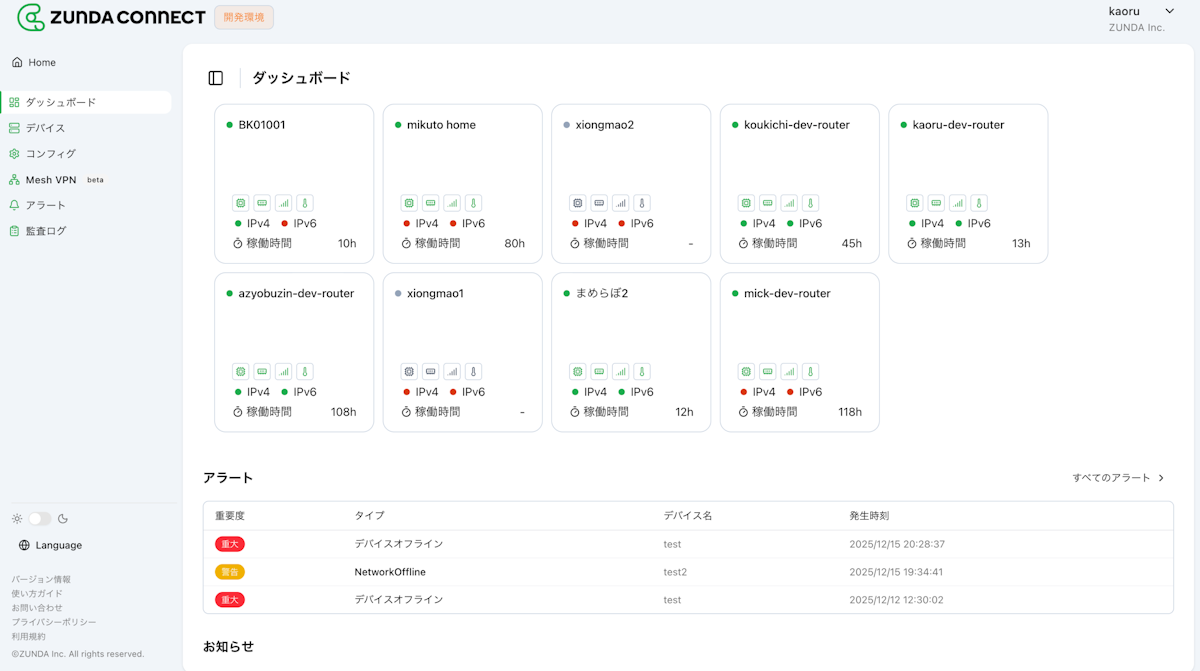The width and height of the screenshot is (1200, 671).
Task: Click the CPU icon on BK01001 card
Action: tap(240, 203)
